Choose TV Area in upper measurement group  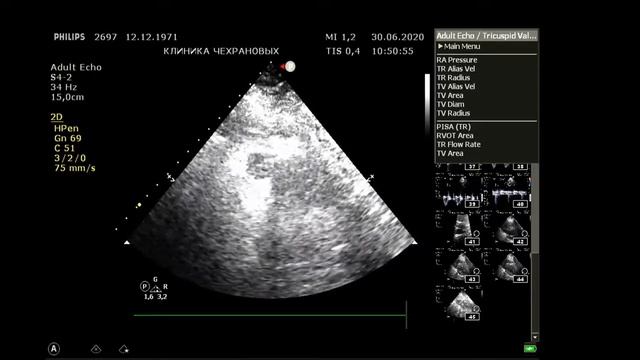point(450,96)
